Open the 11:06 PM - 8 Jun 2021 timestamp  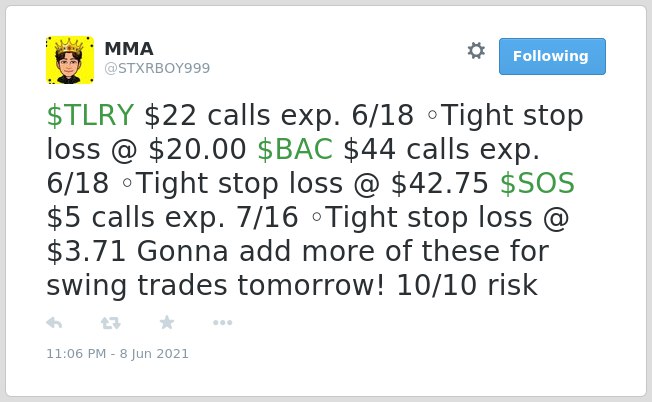(x=117, y=354)
